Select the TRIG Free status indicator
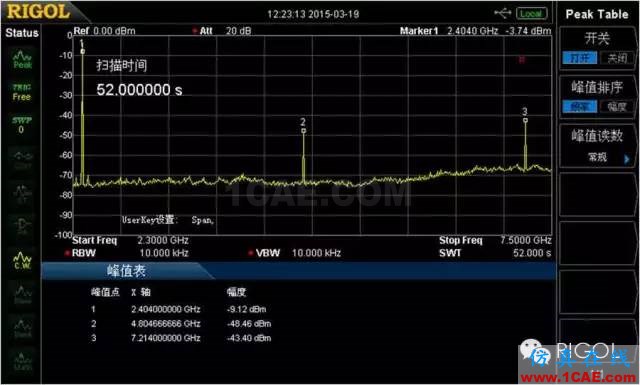640x385 pixels. [22, 92]
